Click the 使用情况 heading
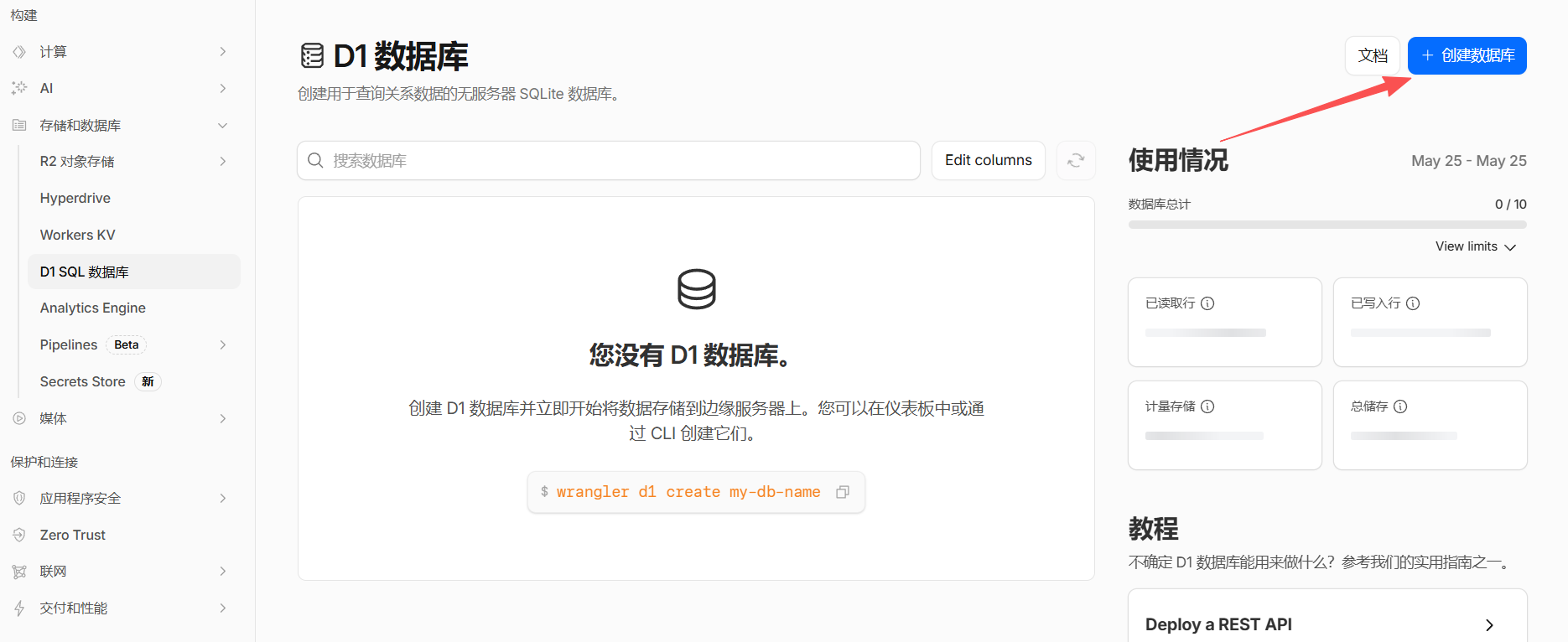The image size is (1568, 642). 1178,160
